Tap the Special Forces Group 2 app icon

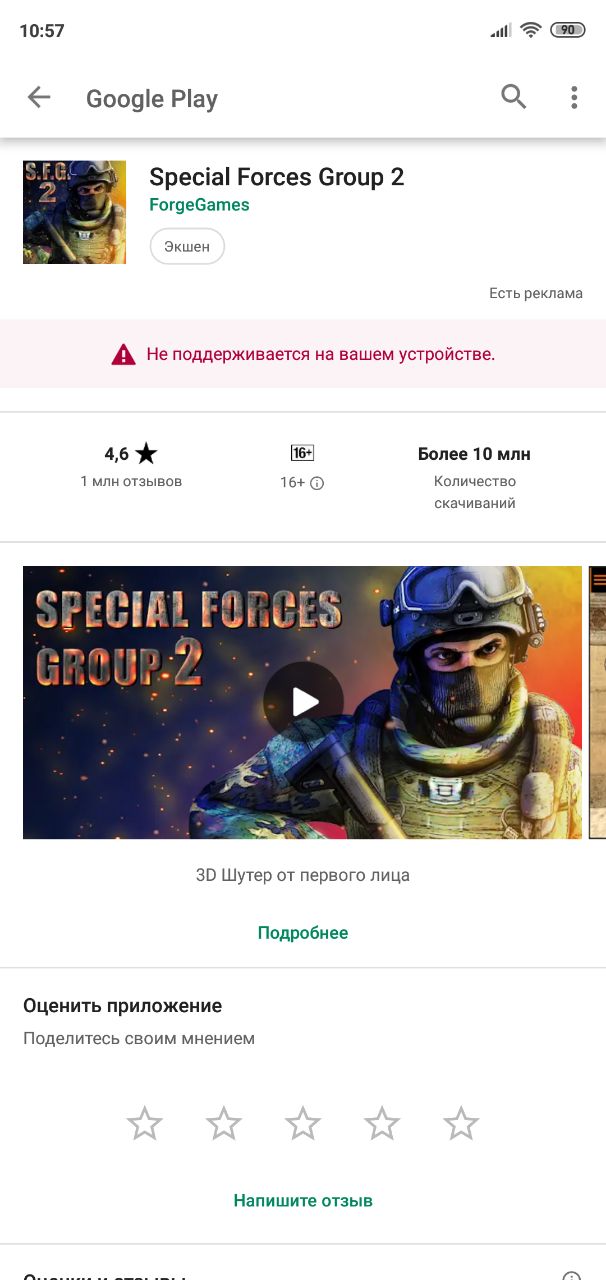coord(74,212)
